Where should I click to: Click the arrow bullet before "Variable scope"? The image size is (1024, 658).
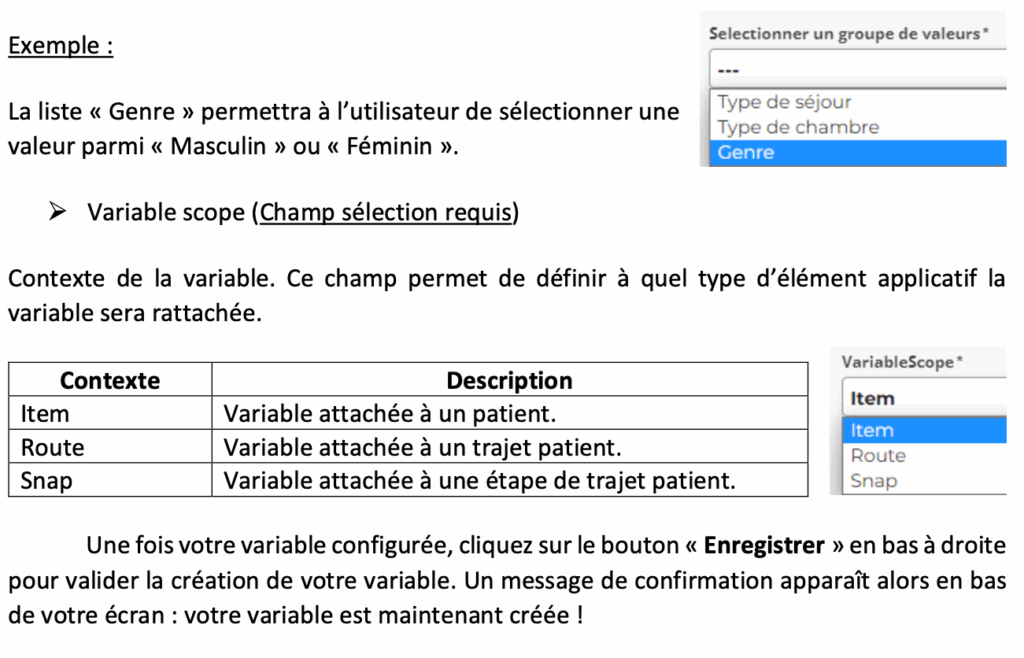[58, 212]
